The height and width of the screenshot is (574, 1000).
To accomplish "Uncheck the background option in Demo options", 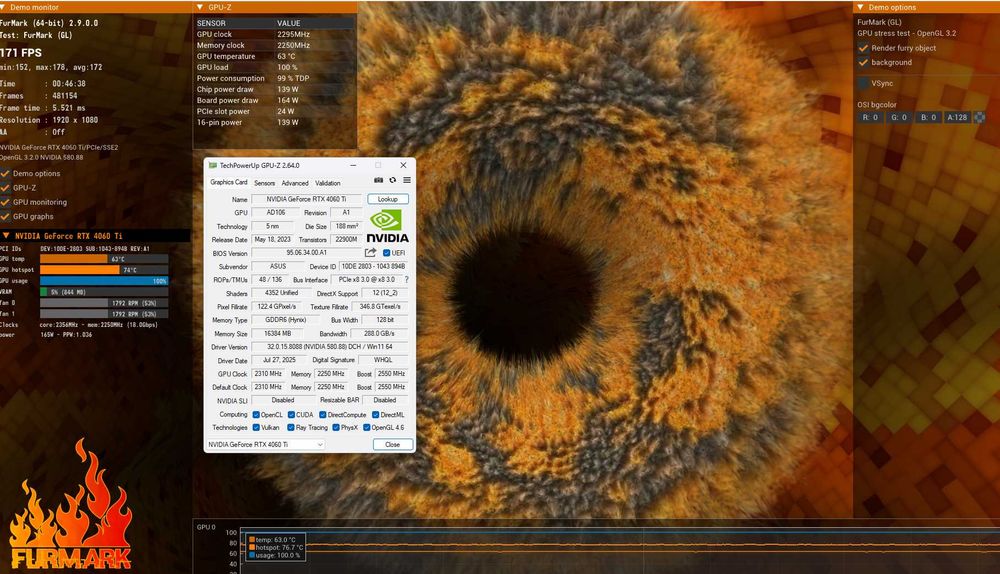I will coord(864,63).
